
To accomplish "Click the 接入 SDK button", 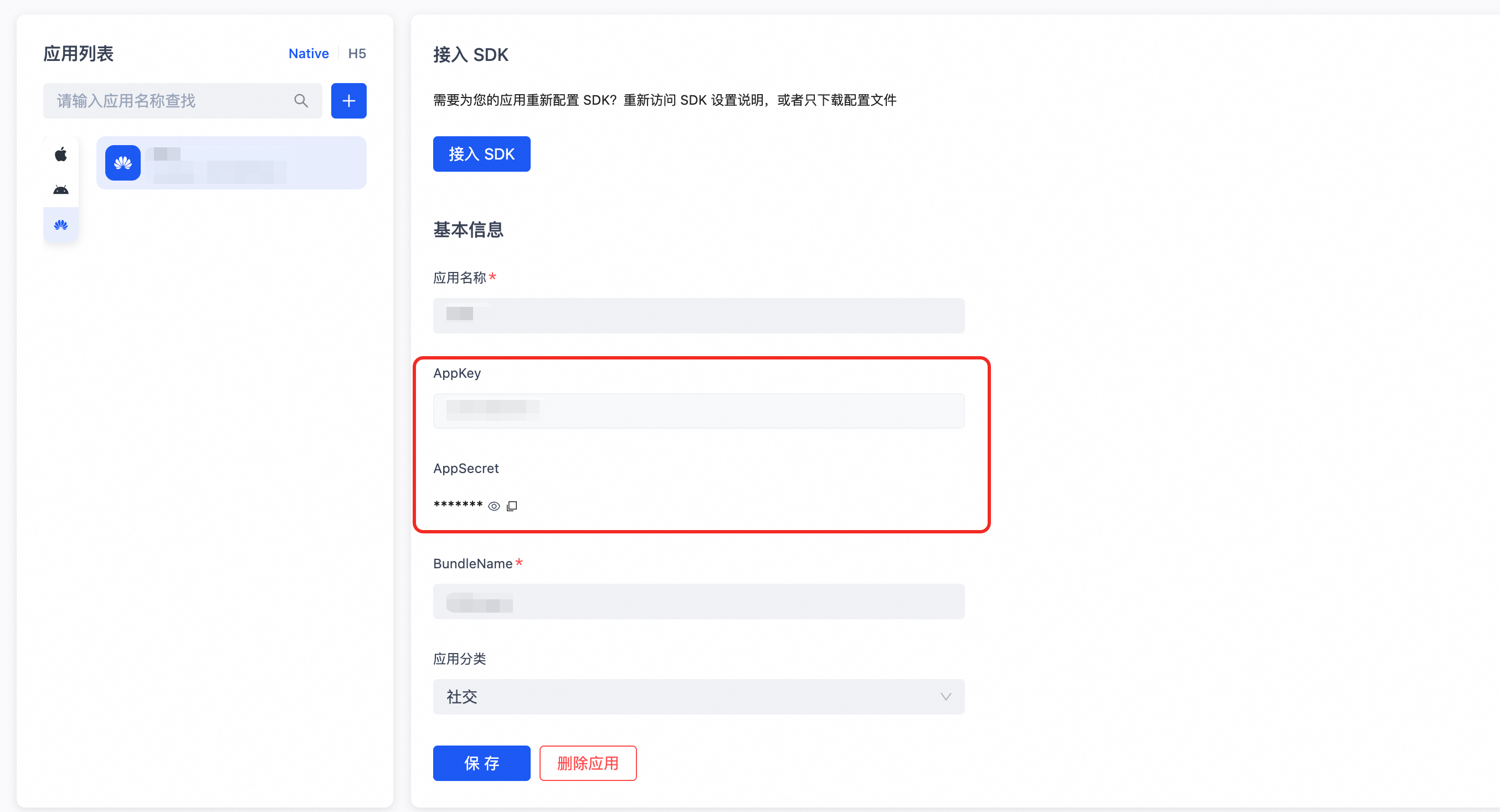I will [481, 154].
